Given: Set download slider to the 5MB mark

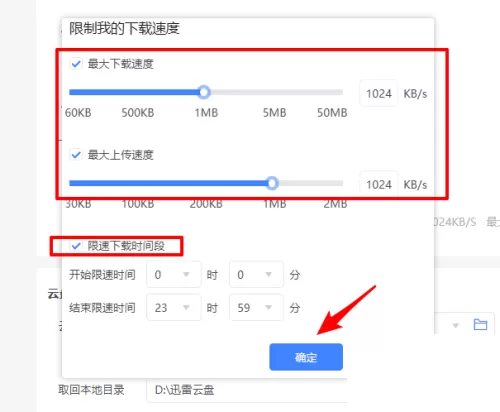Looking at the screenshot, I should click(x=274, y=92).
